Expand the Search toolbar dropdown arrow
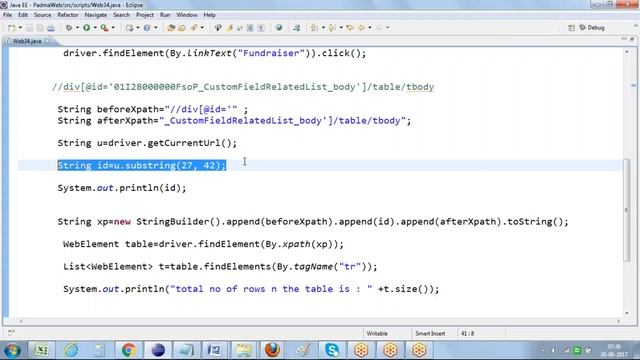Viewport: 640px width, 360px height. tap(202, 28)
